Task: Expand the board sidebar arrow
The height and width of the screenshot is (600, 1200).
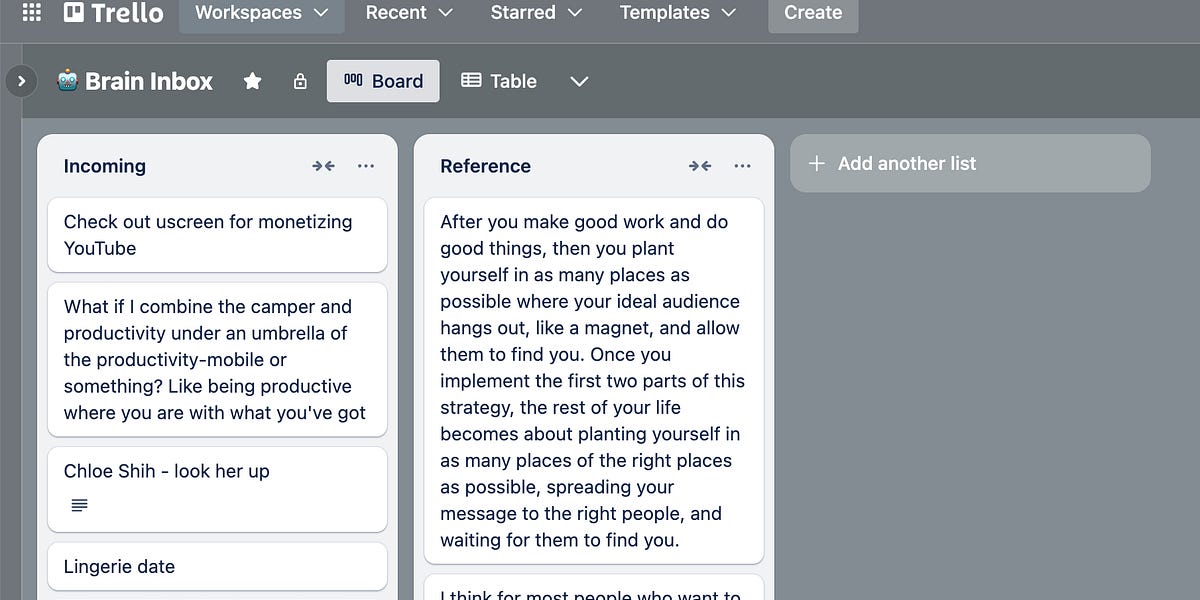Action: pyautogui.click(x=21, y=81)
